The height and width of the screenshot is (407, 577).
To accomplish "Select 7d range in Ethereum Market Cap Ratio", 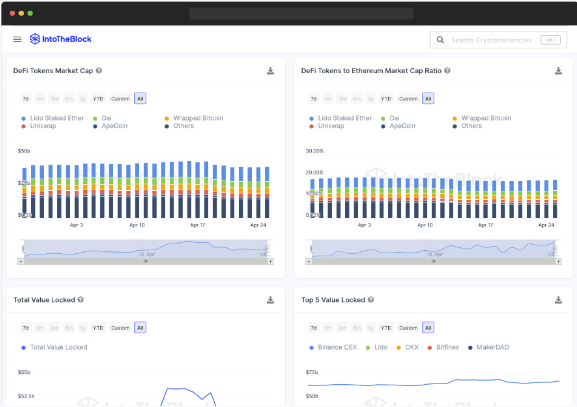I will click(x=313, y=99).
